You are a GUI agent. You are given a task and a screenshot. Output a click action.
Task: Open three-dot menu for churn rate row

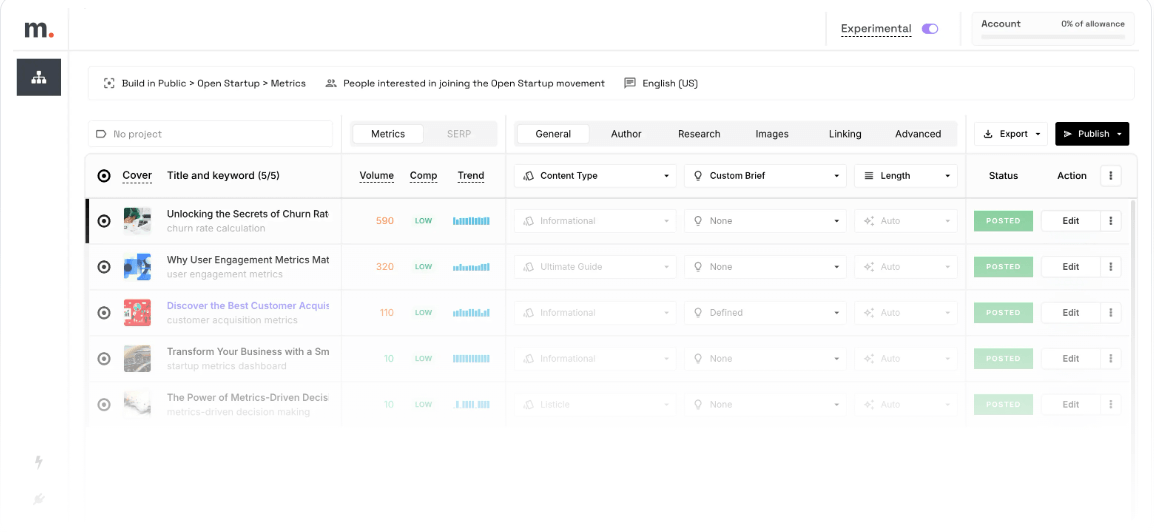click(x=1110, y=221)
